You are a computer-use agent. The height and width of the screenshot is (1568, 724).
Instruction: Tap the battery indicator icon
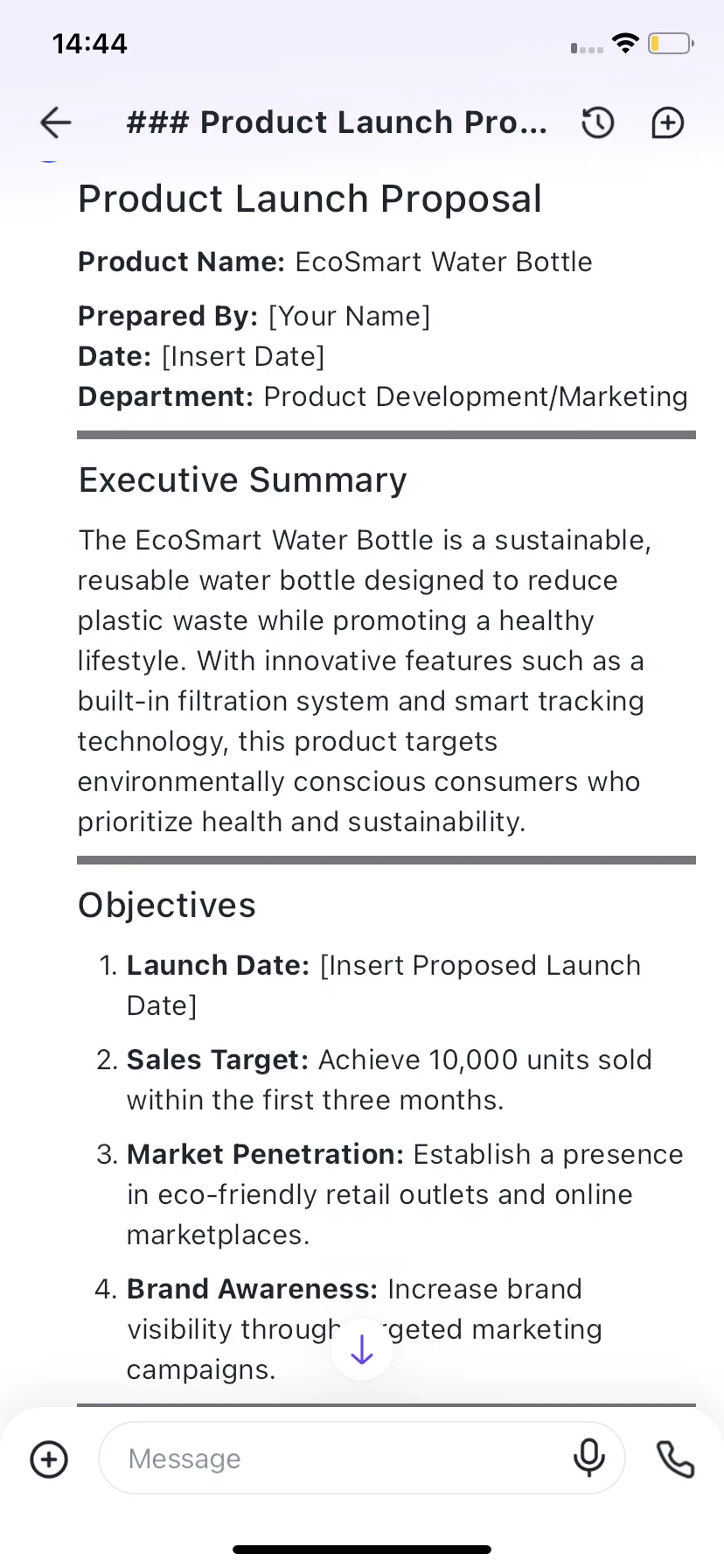(x=671, y=43)
